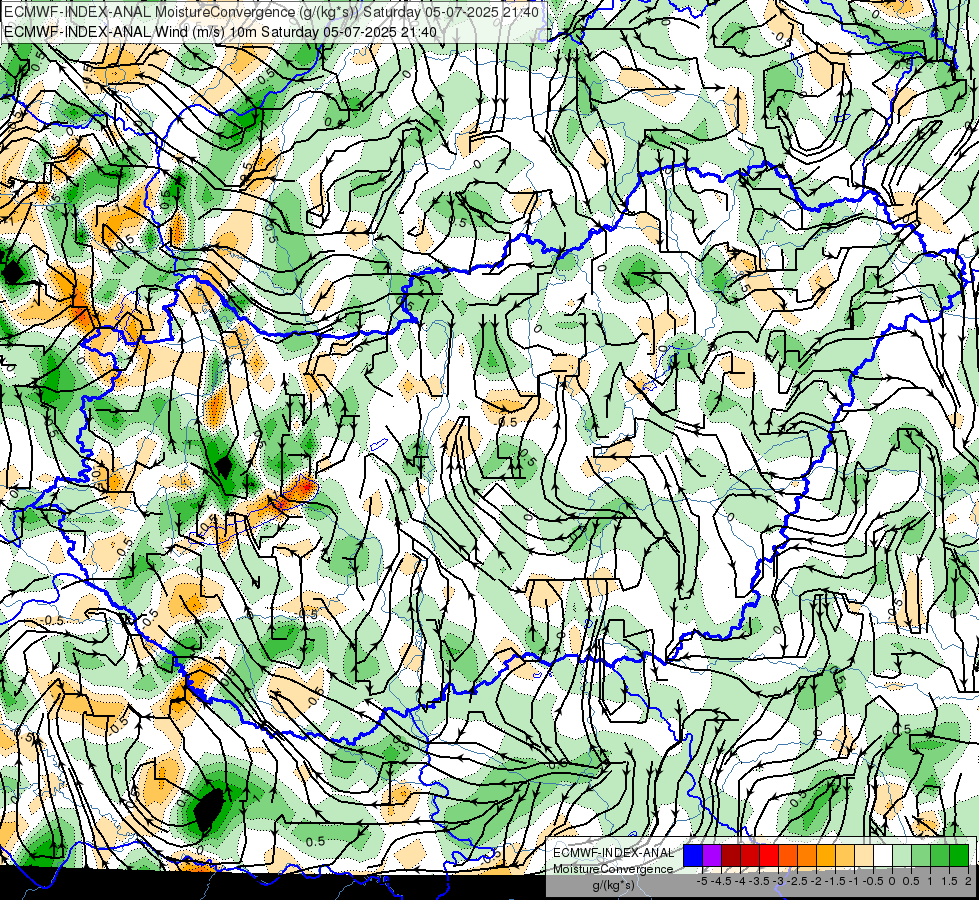
Task: Click the legend label 'MoistureConvergence'
Action: [x=613, y=869]
